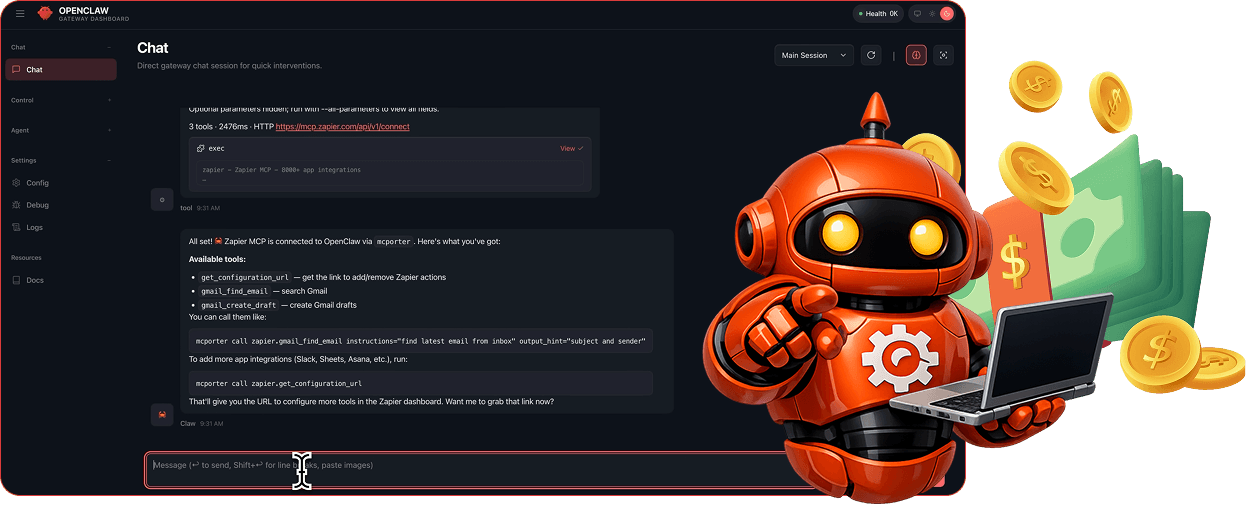The image size is (1258, 518).
Task: Click View on the exec card
Action: tap(570, 148)
